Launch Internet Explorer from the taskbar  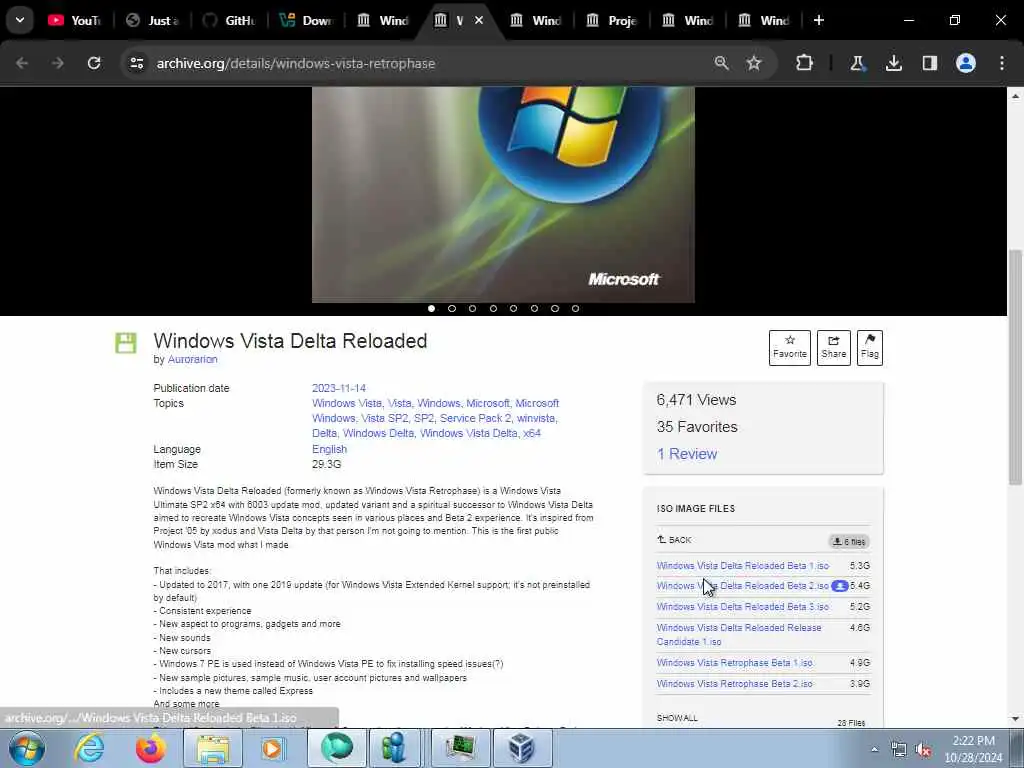point(89,748)
